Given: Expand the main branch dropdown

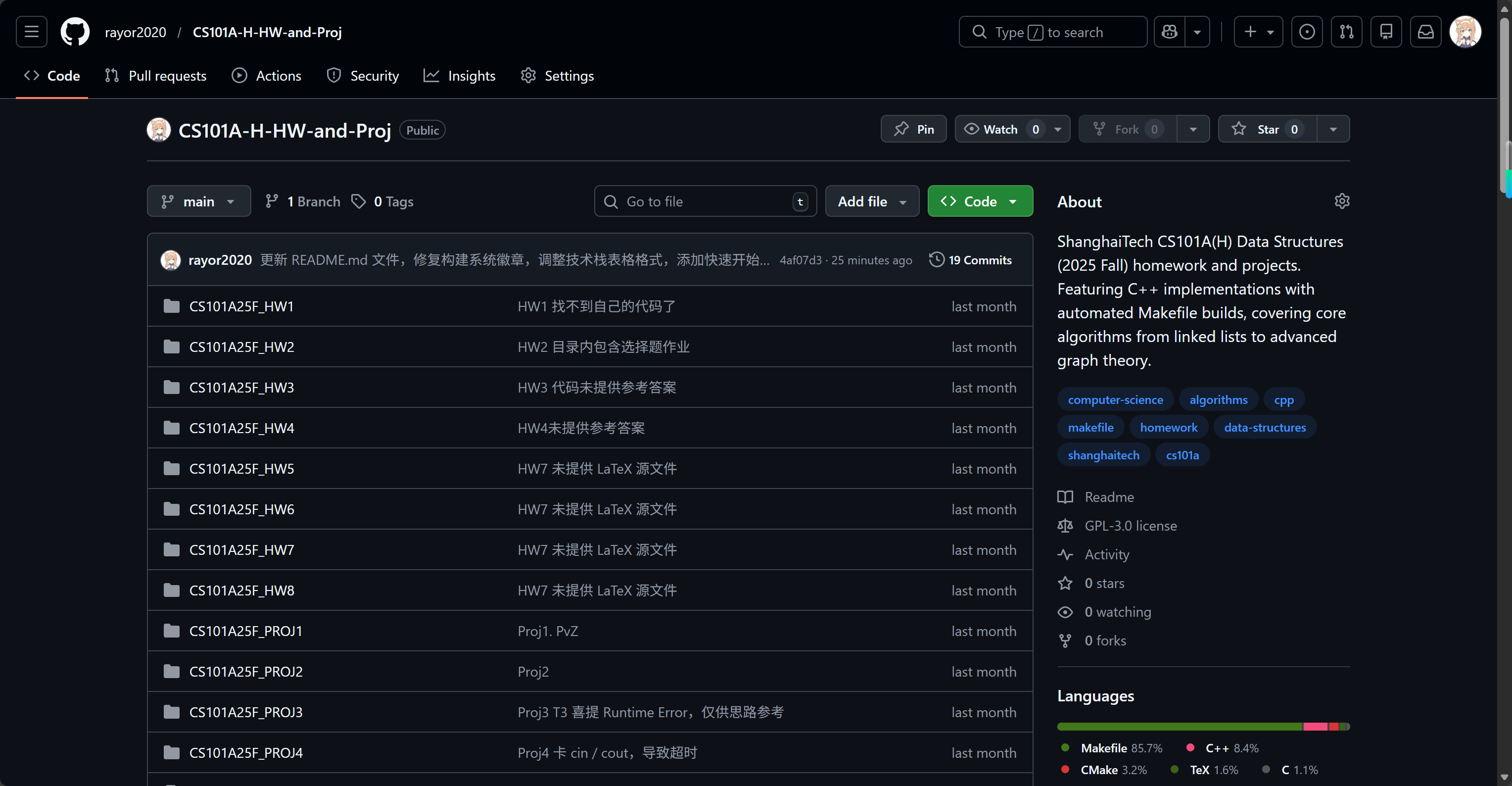Looking at the screenshot, I should tap(198, 201).
